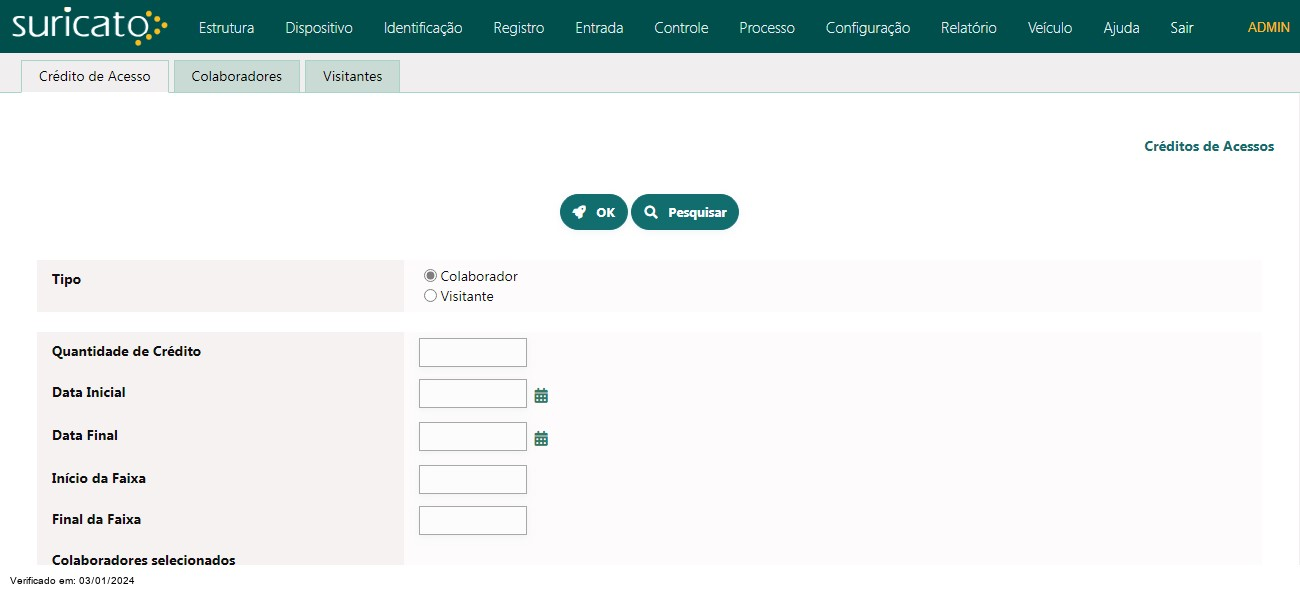
Task: Focus the Data Inicial input field
Action: (473, 393)
